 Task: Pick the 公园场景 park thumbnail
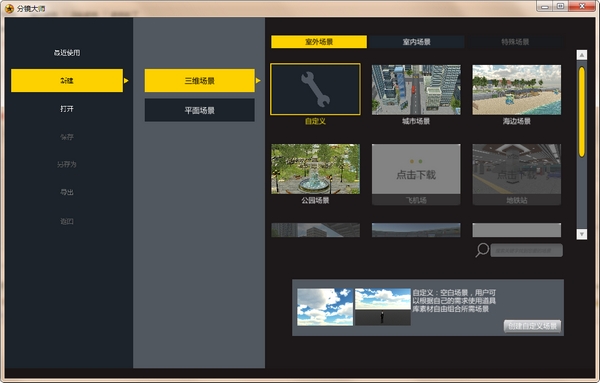315,169
